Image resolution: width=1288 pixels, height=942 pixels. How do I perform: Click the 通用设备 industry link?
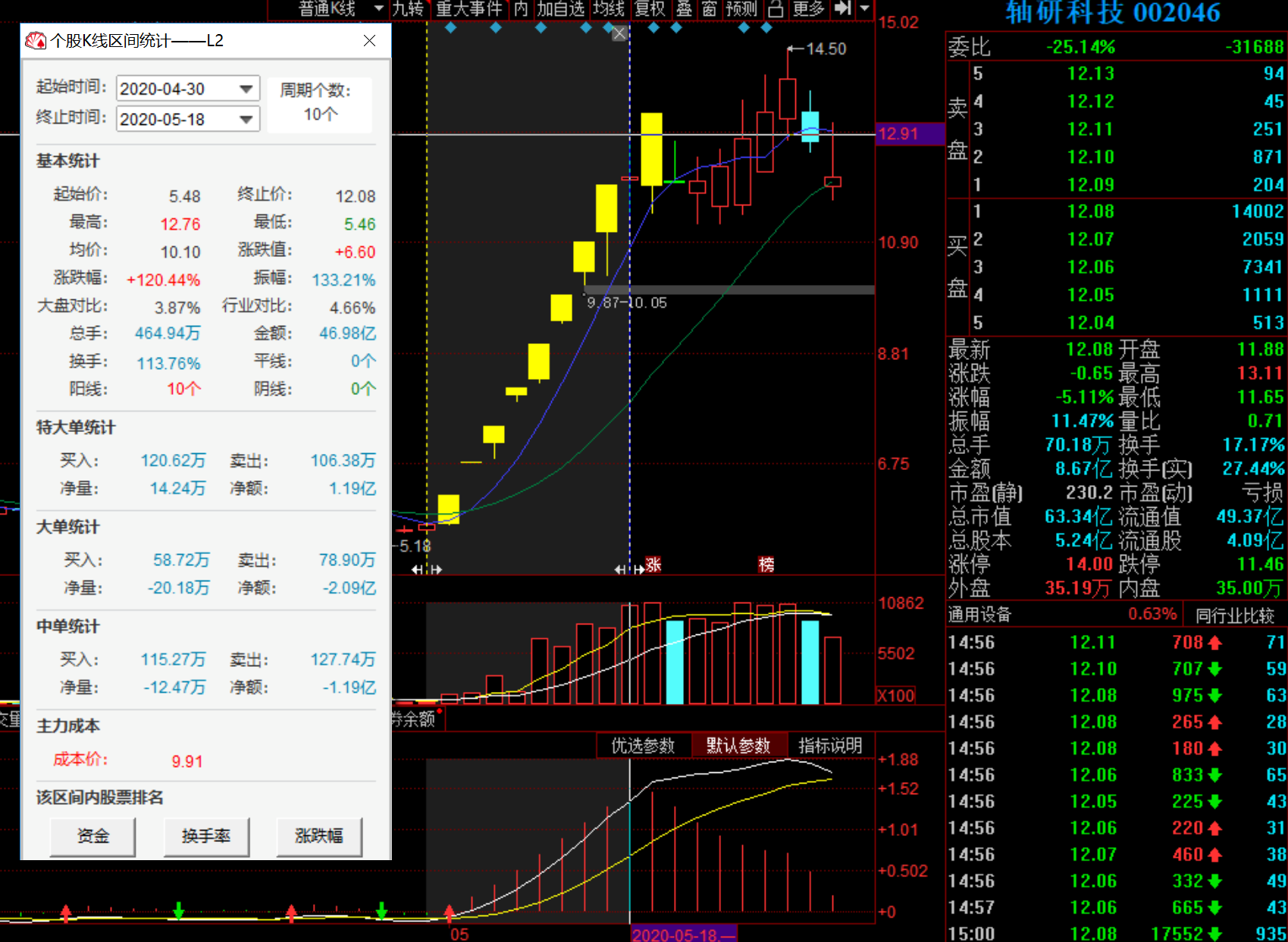pyautogui.click(x=980, y=615)
